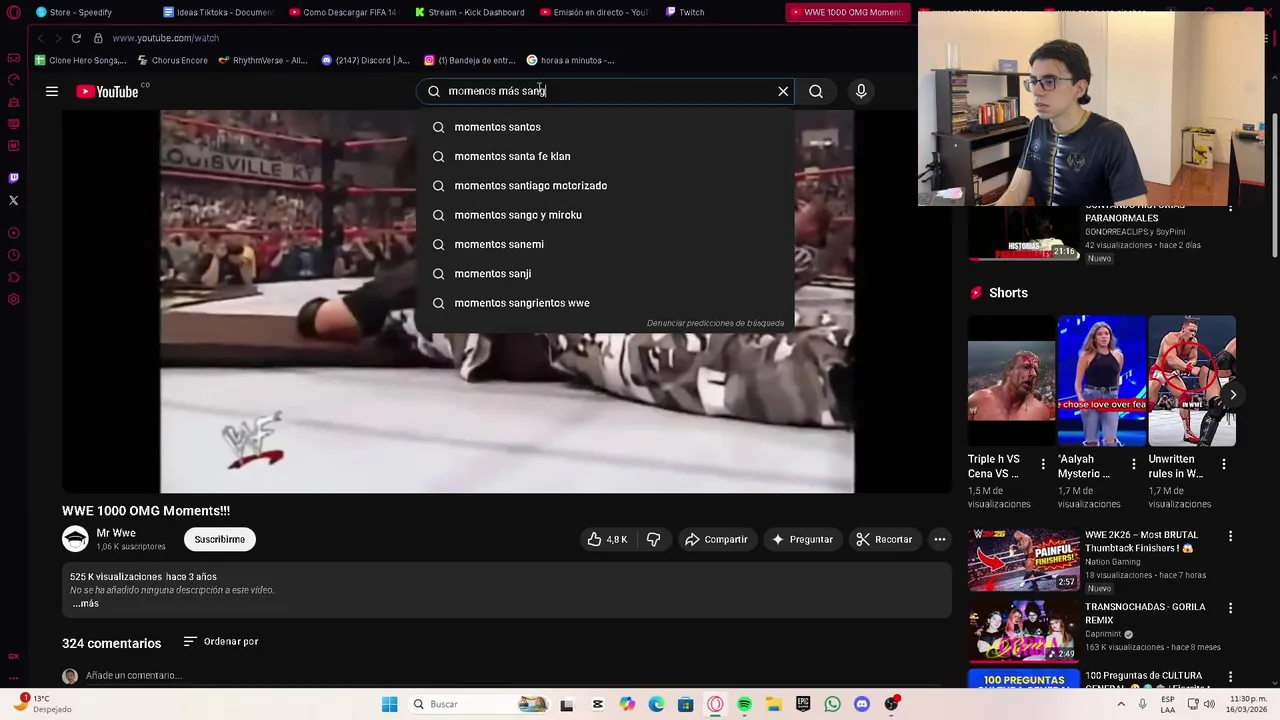This screenshot has height=720, width=1280.
Task: Open the Recortar clip tool
Action: pos(884,539)
